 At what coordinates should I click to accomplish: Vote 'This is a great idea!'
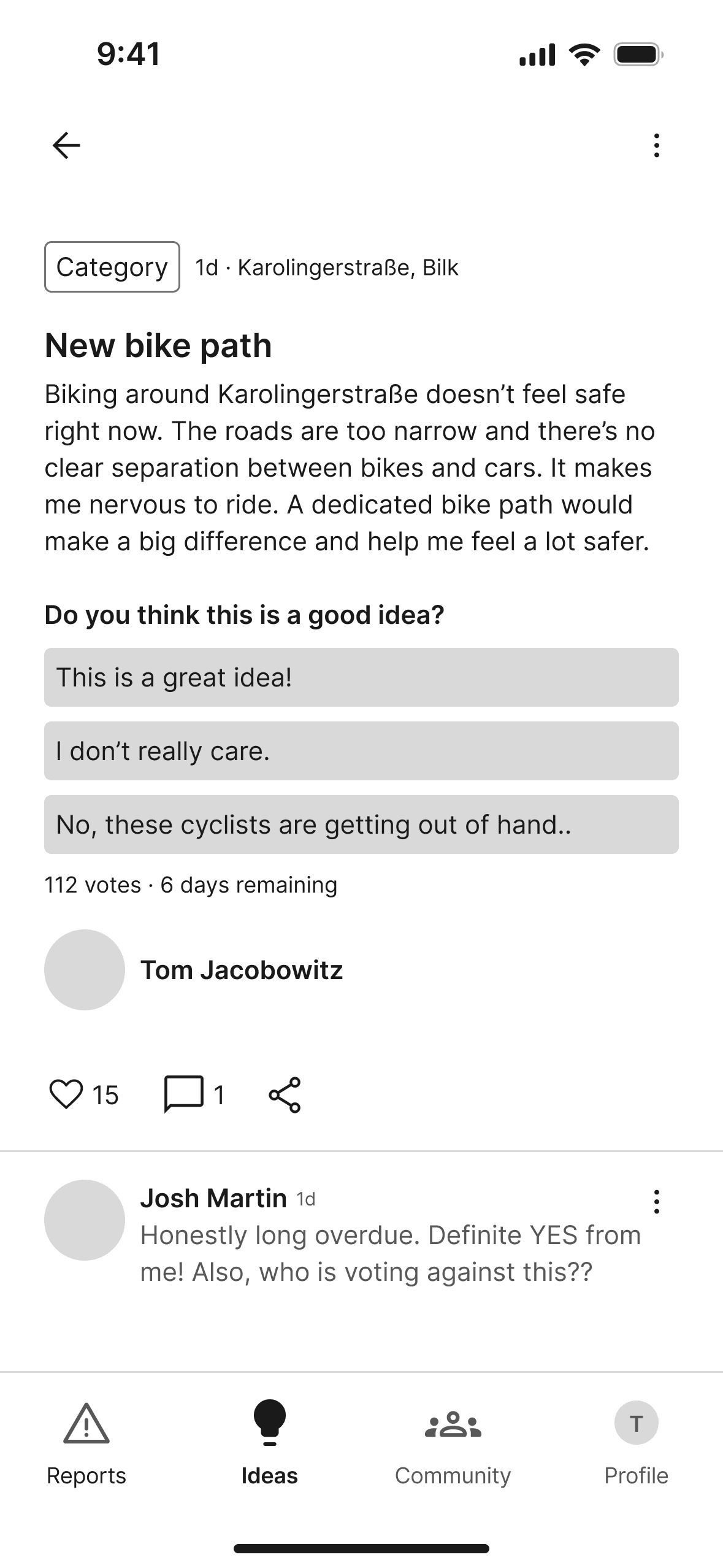click(x=361, y=677)
